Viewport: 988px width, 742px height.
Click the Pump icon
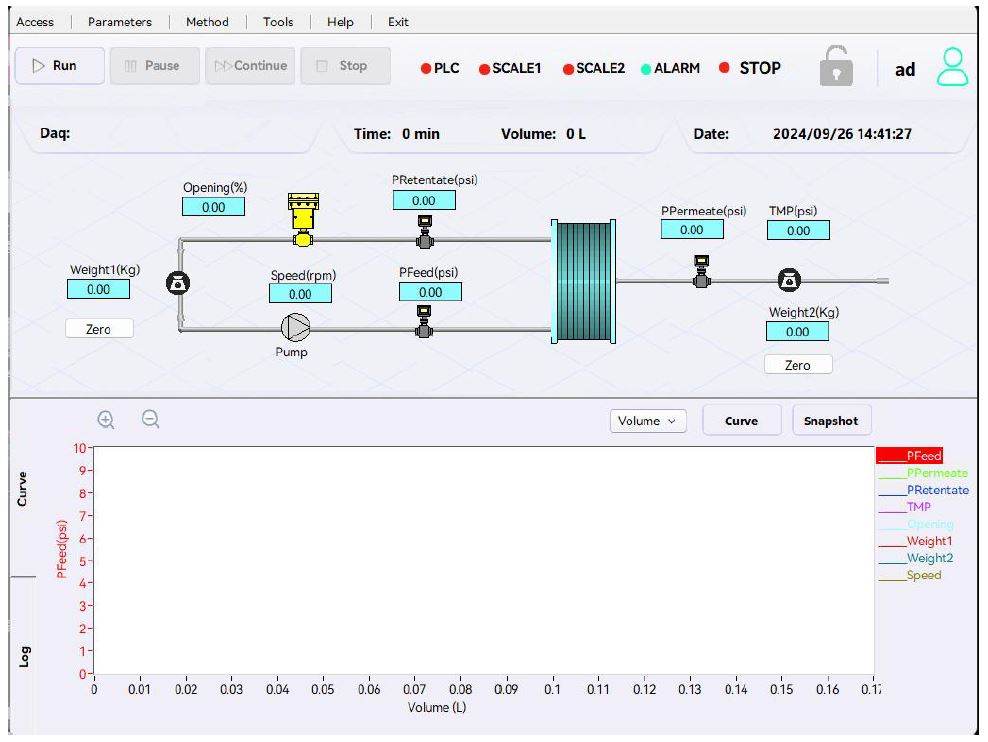[295, 328]
